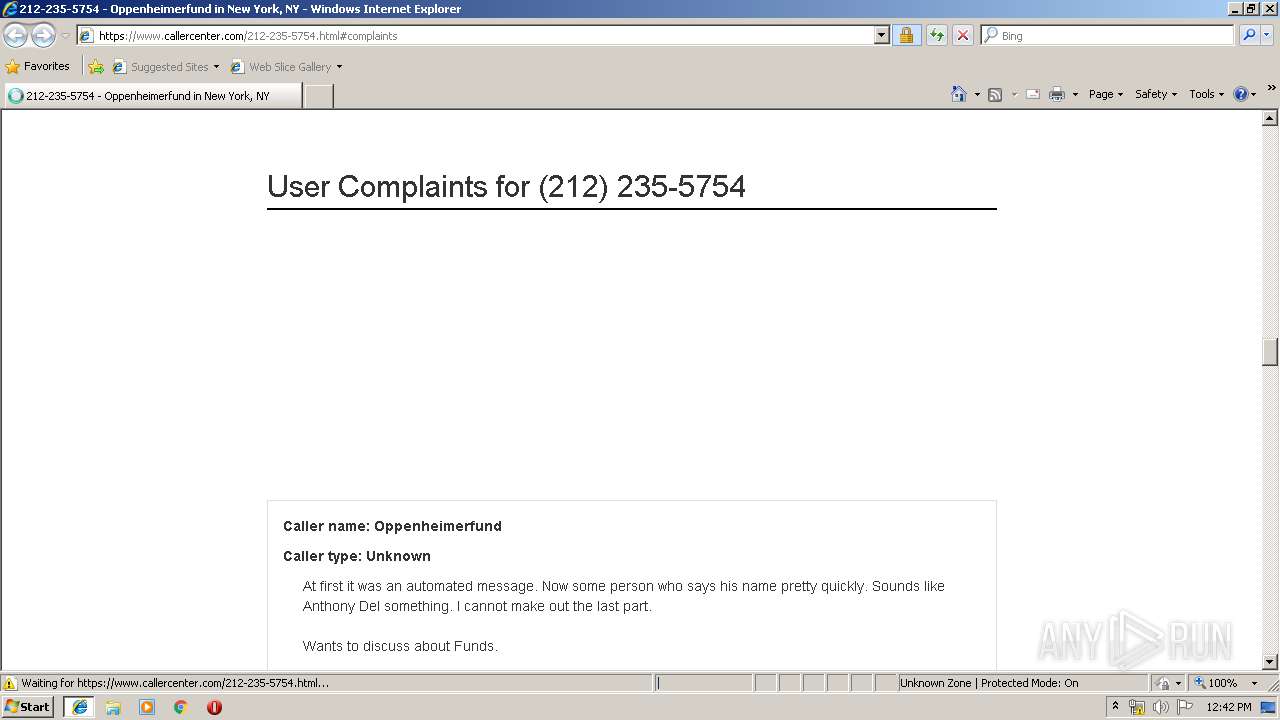Image resolution: width=1280 pixels, height=720 pixels.
Task: Select the Oppenheimerfund in New York tab
Action: [152, 96]
